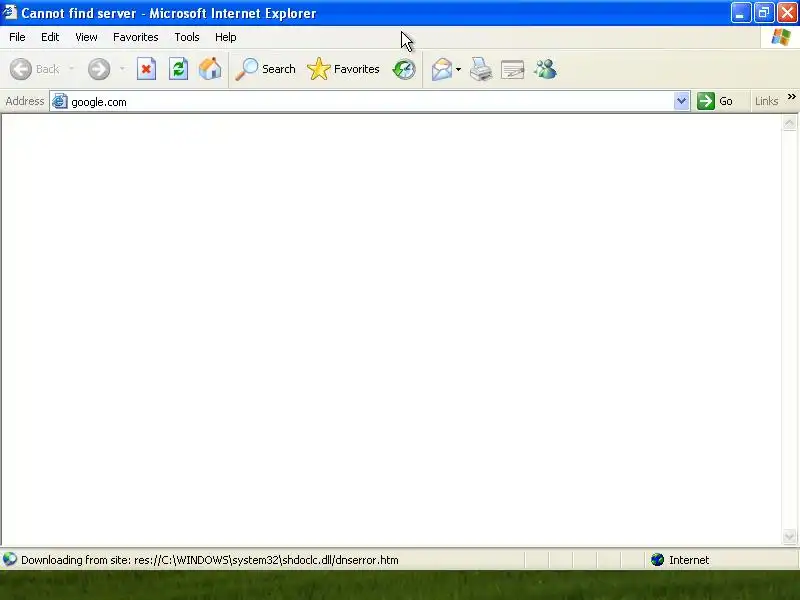Image resolution: width=800 pixels, height=600 pixels.
Task: Restore down the Internet Explorer window
Action: click(764, 13)
